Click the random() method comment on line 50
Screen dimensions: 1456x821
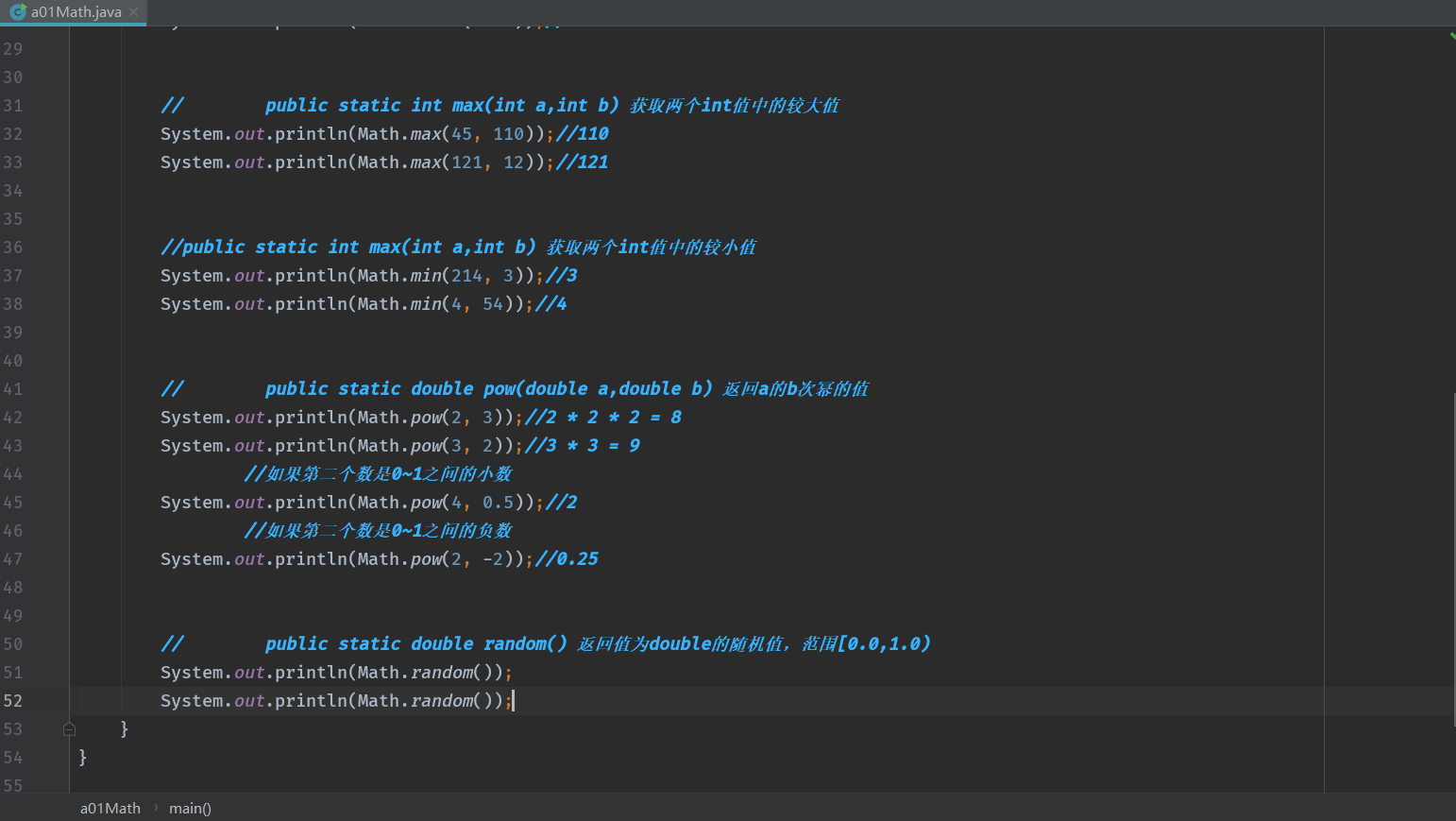597,644
